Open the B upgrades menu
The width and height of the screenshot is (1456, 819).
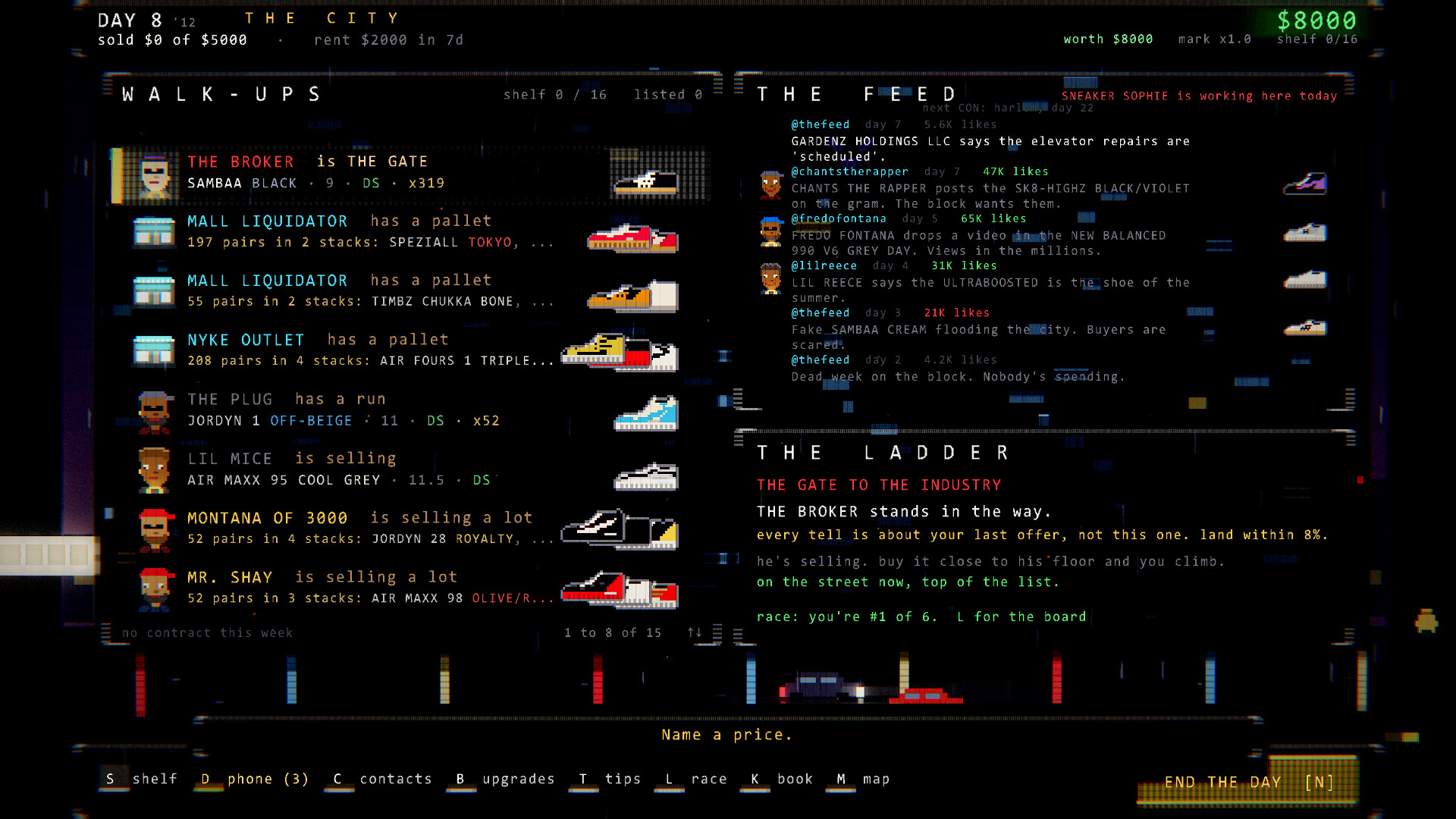click(501, 779)
